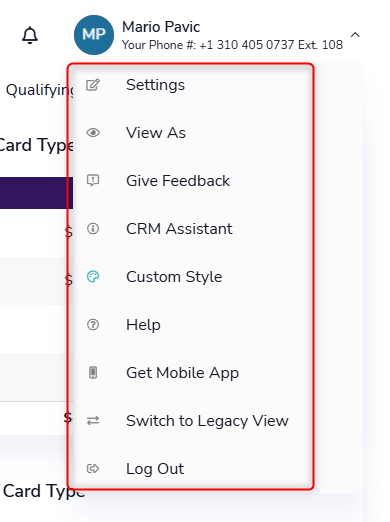Choose Give Feedback option

point(190,181)
